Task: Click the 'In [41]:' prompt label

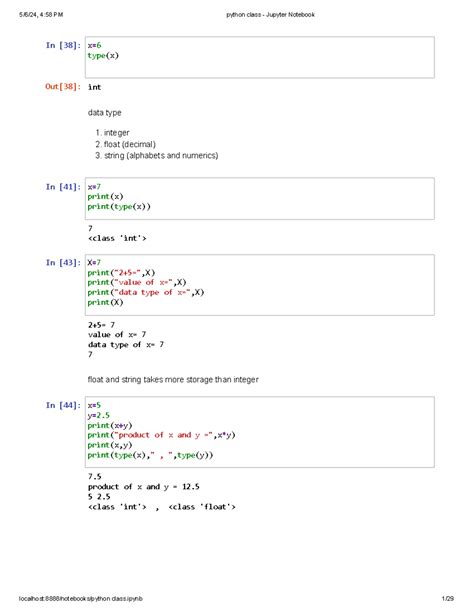Action: [63, 187]
